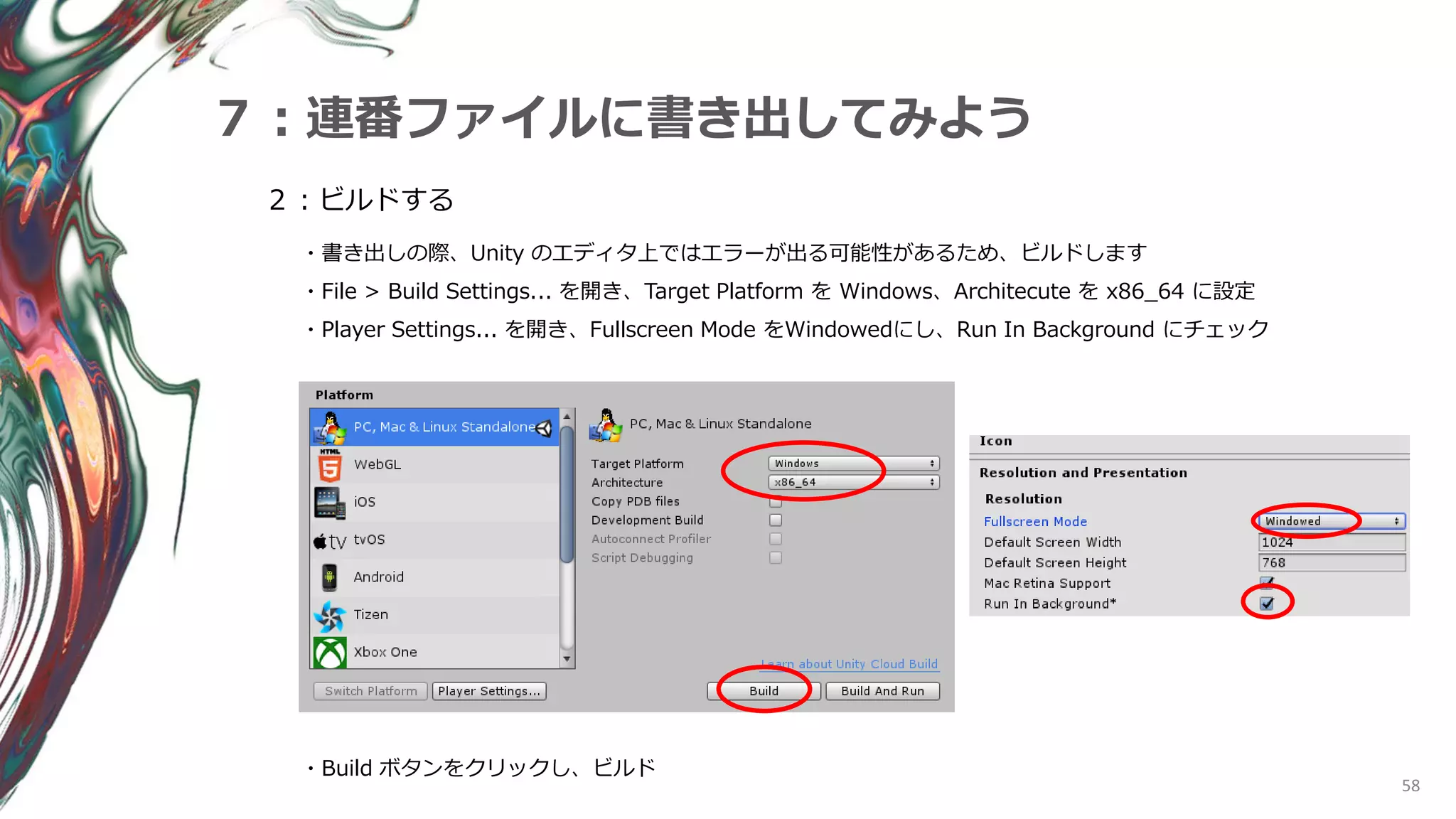Click the Build button

tap(764, 691)
